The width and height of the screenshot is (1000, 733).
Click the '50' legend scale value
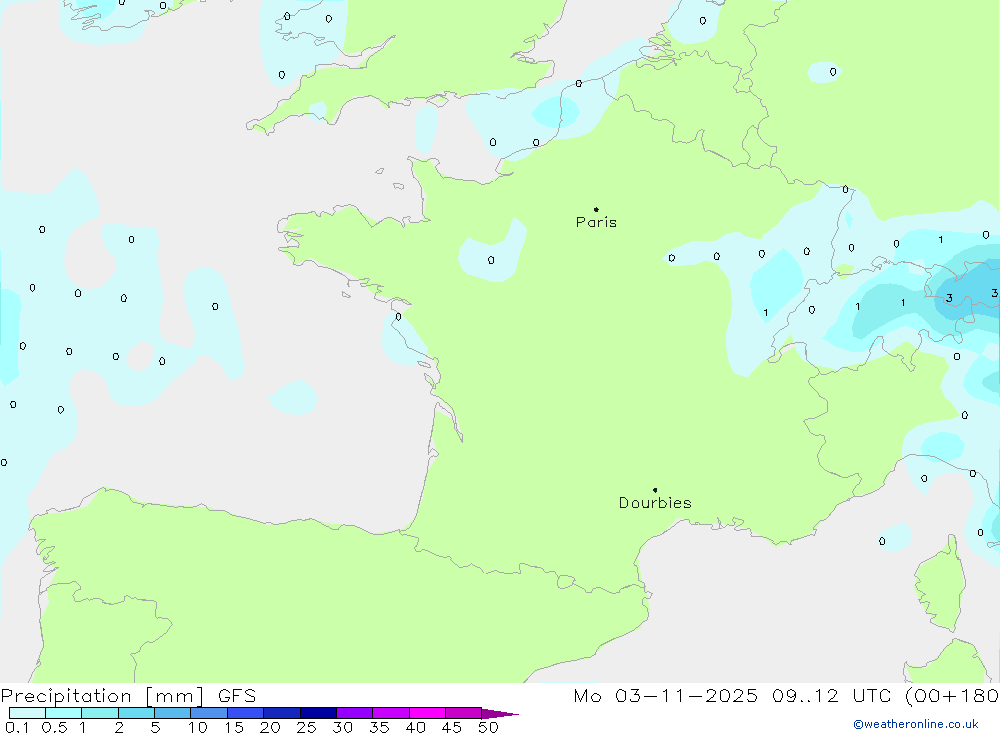[488, 727]
